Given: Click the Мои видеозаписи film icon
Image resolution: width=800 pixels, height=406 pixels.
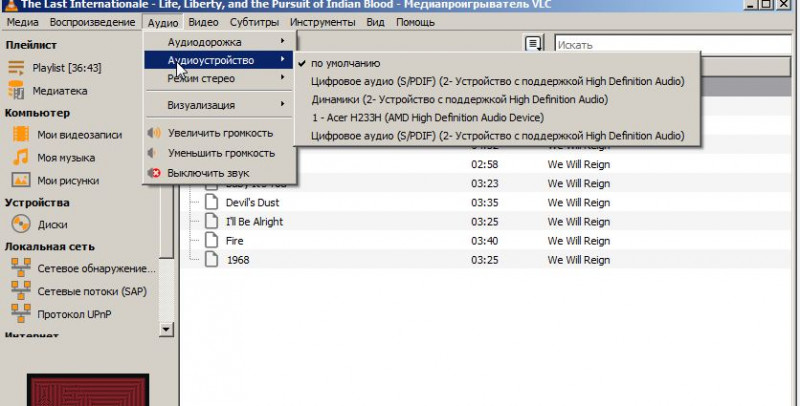Looking at the screenshot, I should (x=21, y=135).
